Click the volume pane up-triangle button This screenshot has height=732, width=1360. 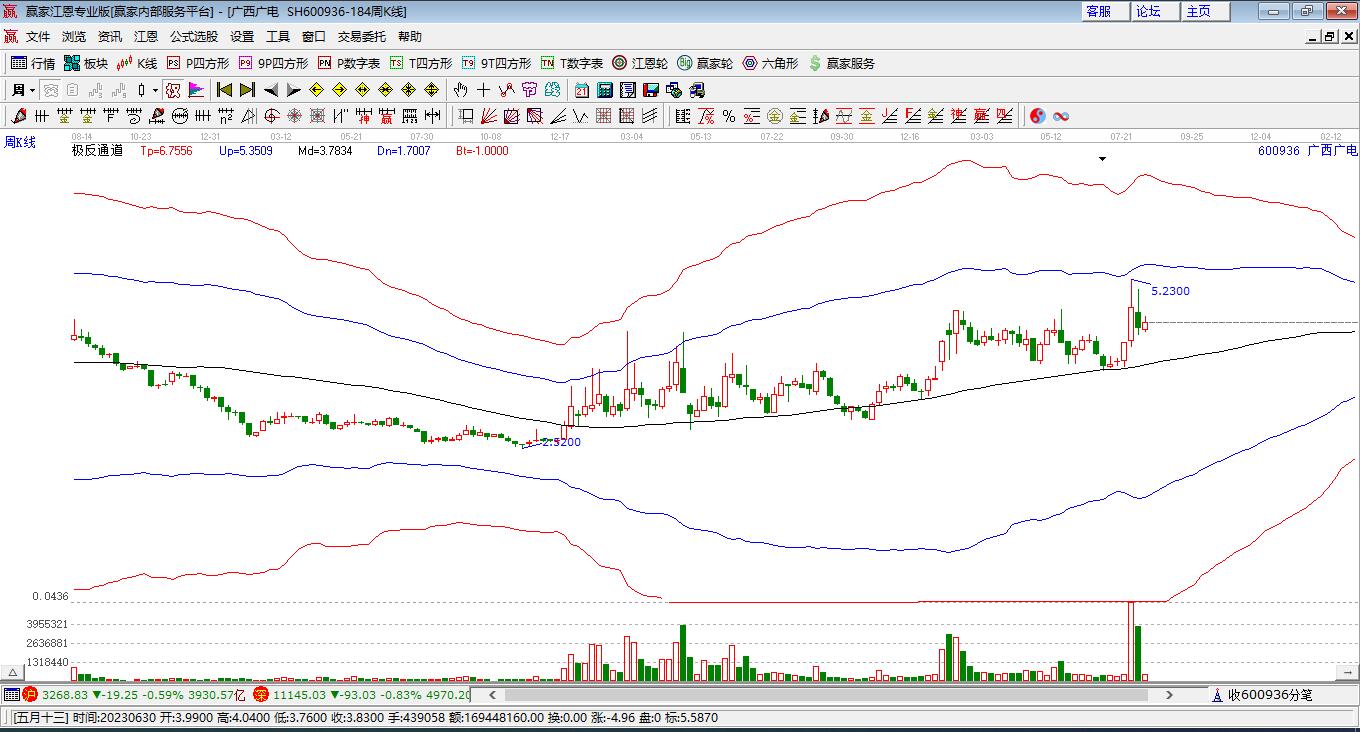click(x=14, y=673)
